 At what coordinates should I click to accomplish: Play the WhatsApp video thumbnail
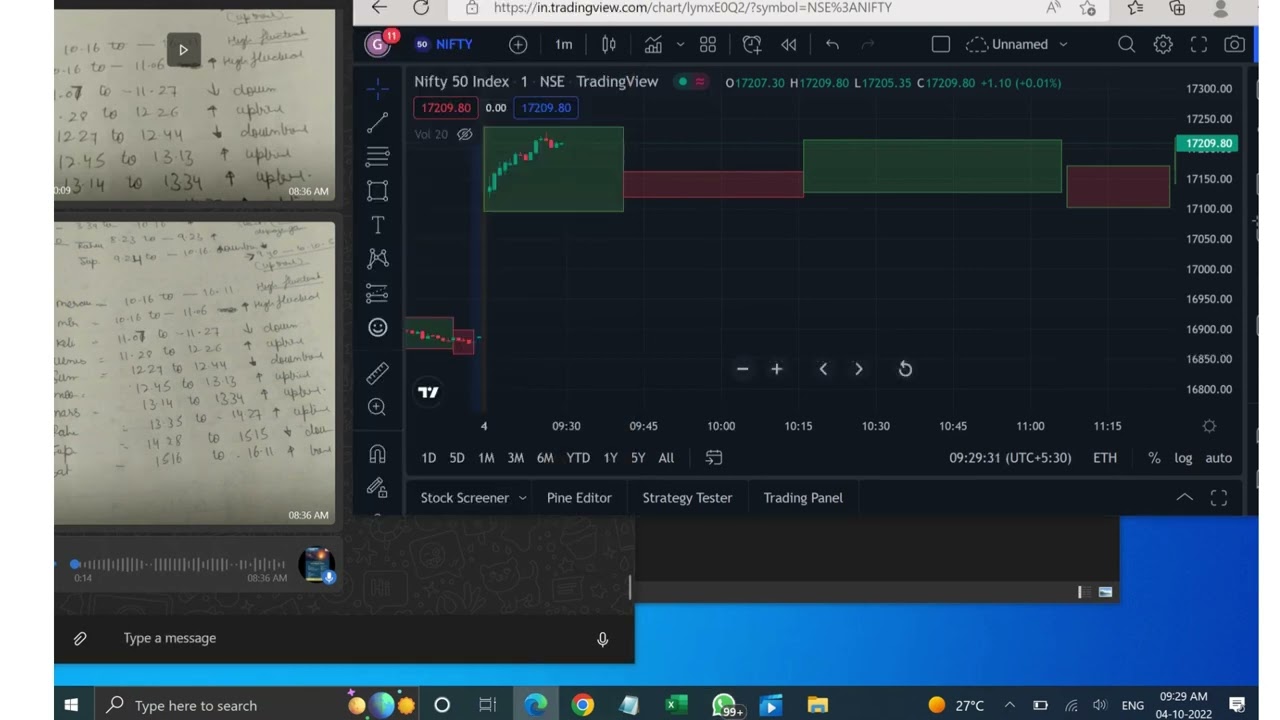pyautogui.click(x=183, y=49)
